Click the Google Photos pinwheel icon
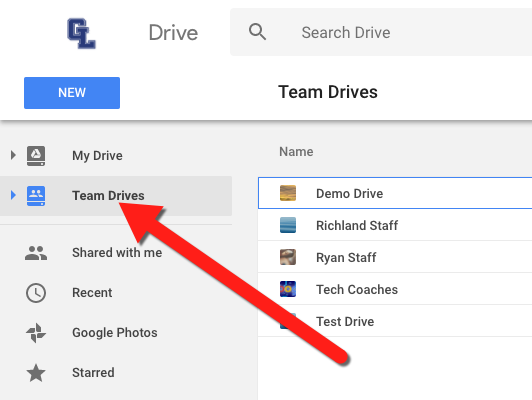The width and height of the screenshot is (532, 400). (x=36, y=333)
